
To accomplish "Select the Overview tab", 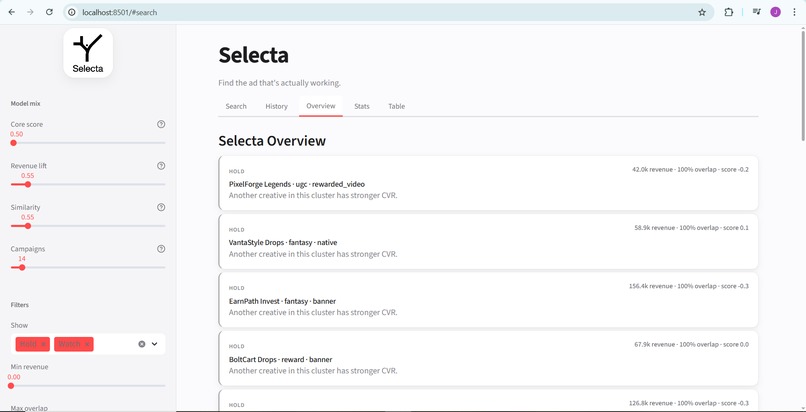I will 321,106.
